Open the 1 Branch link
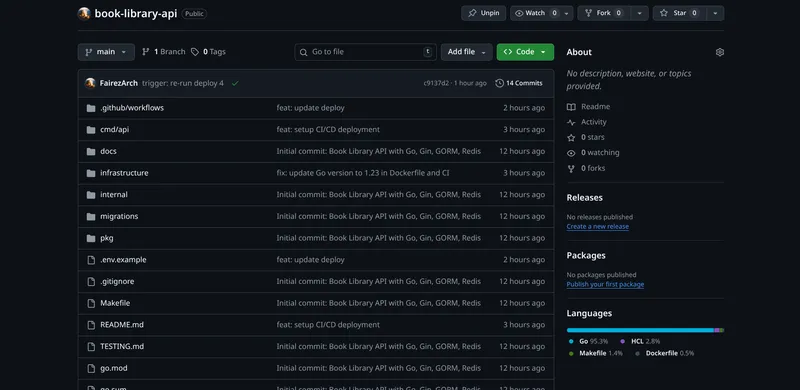800x390 pixels. [164, 52]
